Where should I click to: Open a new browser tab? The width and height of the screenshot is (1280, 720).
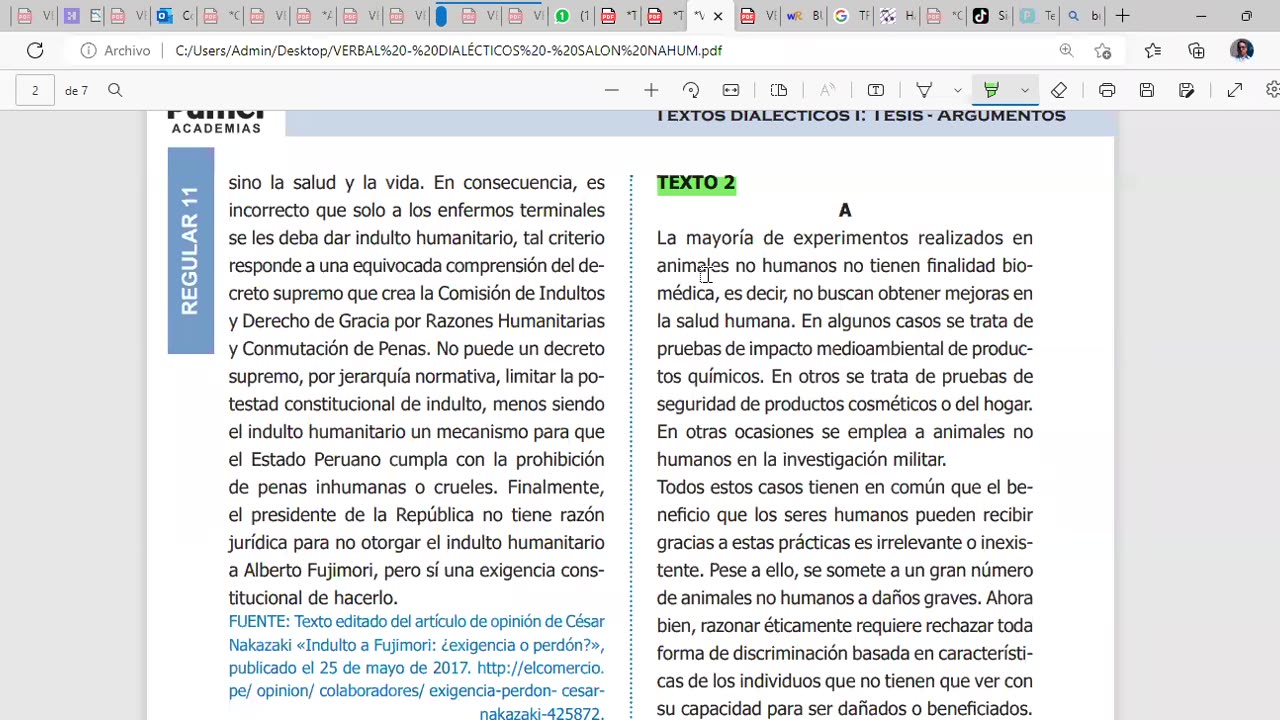[1123, 16]
